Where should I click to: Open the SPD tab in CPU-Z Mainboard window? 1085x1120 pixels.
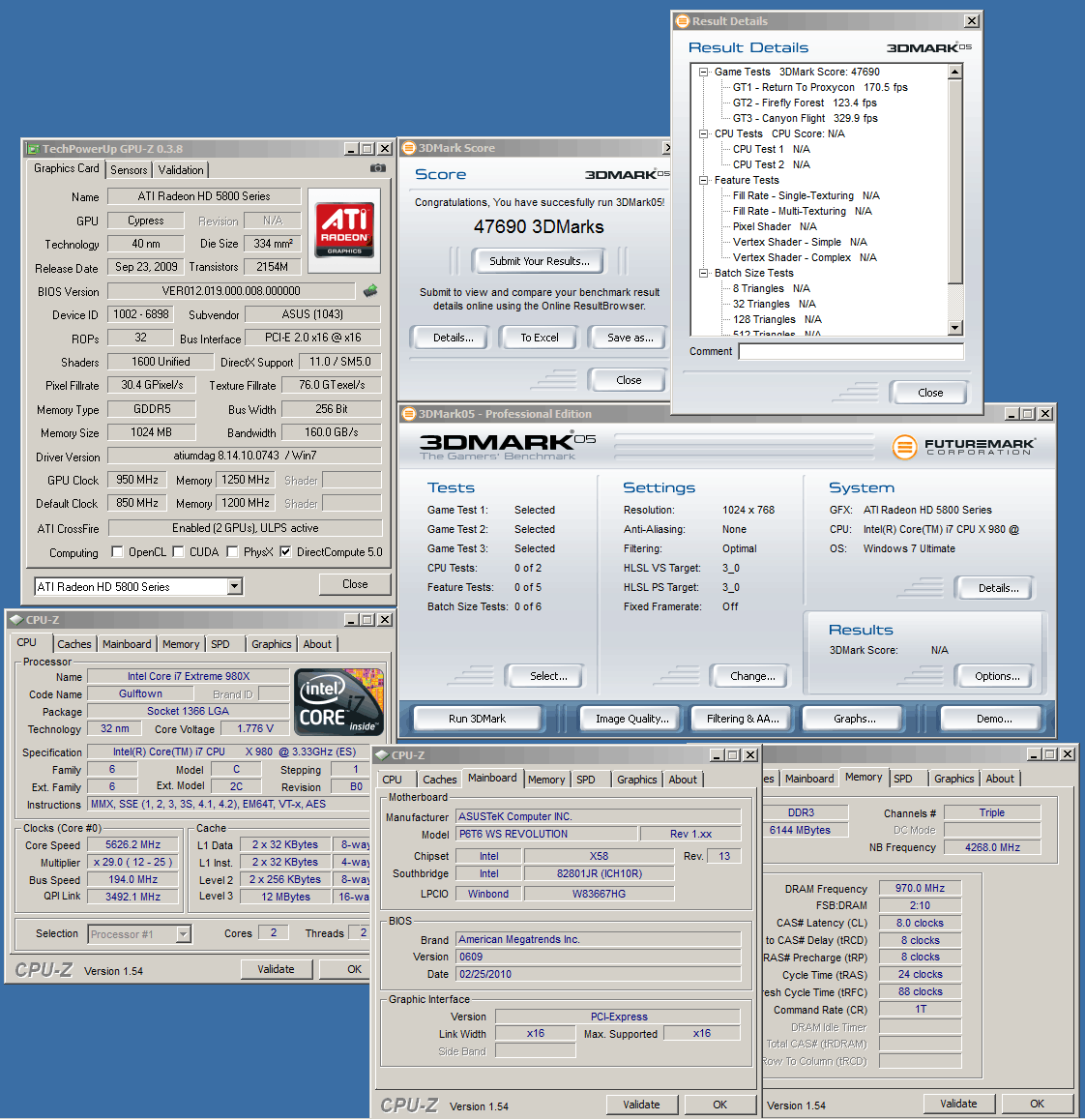[586, 780]
